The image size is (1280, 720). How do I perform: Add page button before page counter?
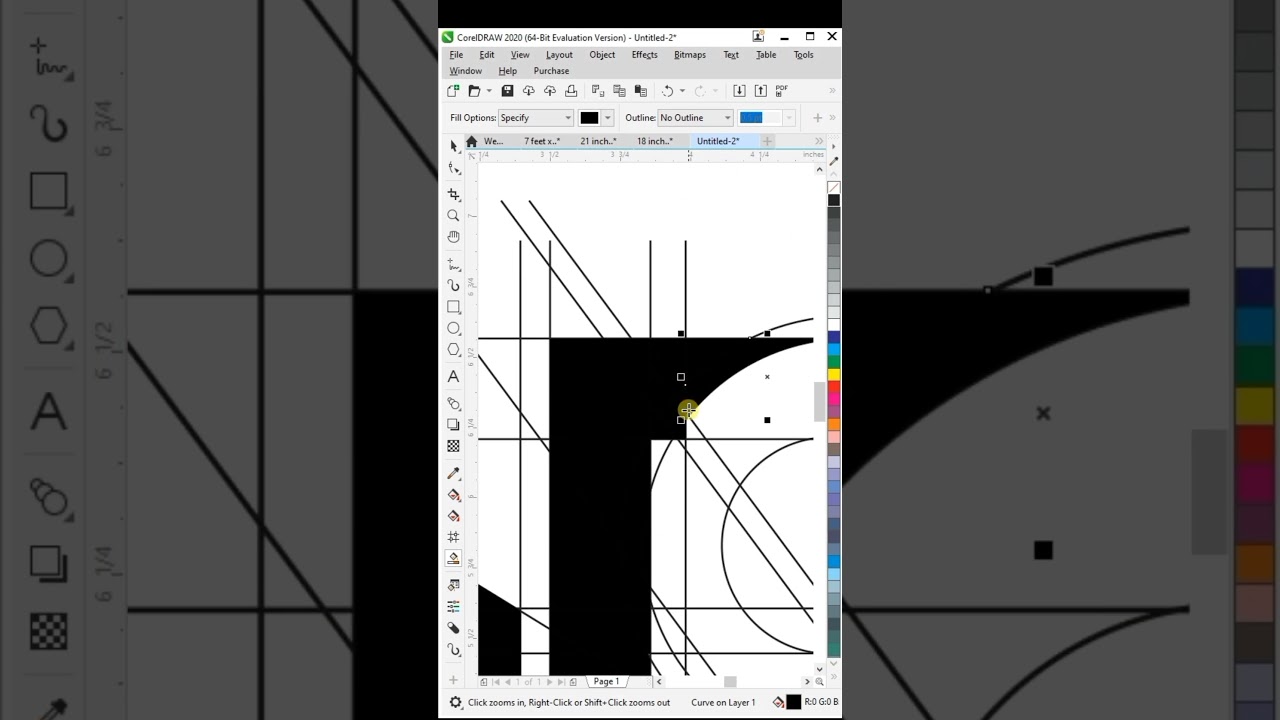tap(484, 682)
